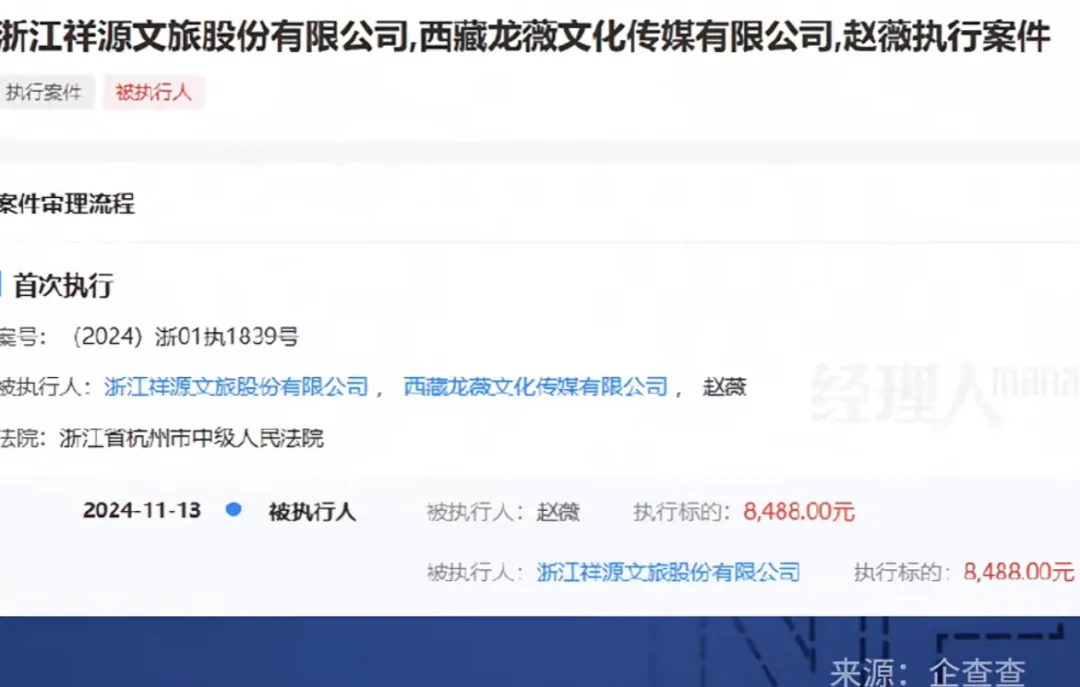Viewport: 1080px width, 687px height.
Task: Click the blue timeline dot for 2024-11-13
Action: click(x=233, y=510)
